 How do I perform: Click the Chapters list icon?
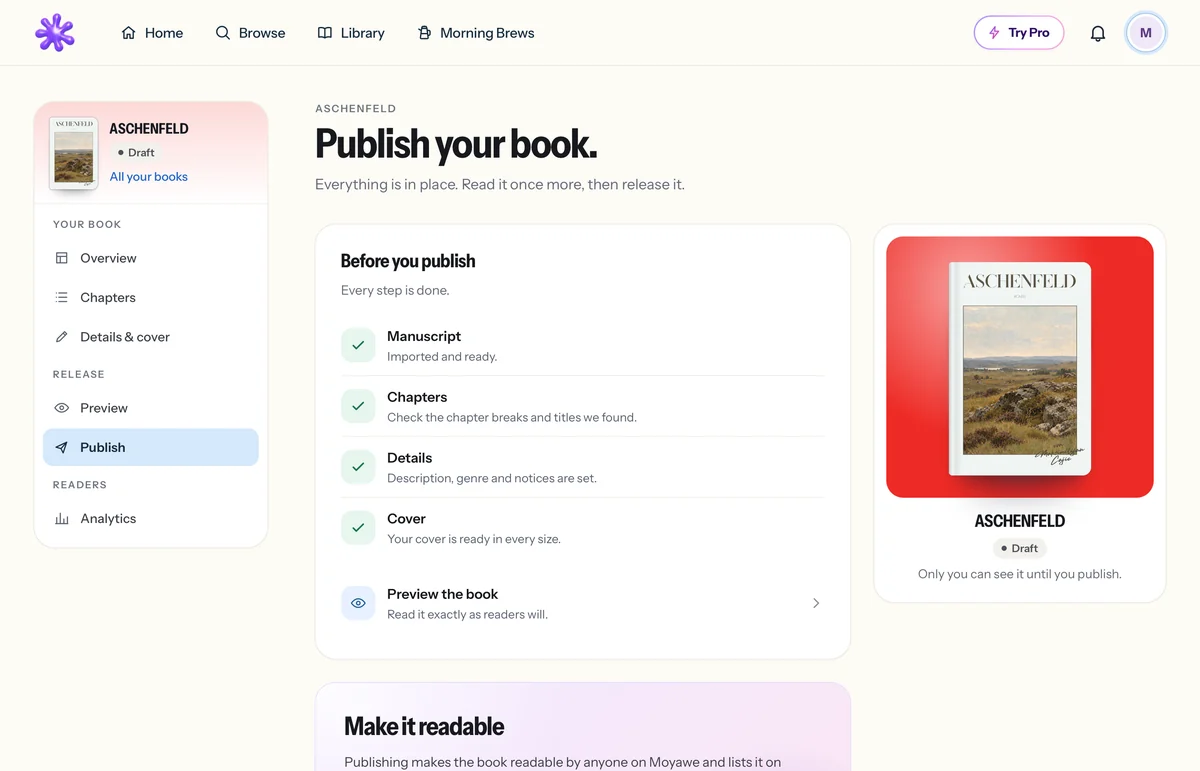click(x=62, y=298)
